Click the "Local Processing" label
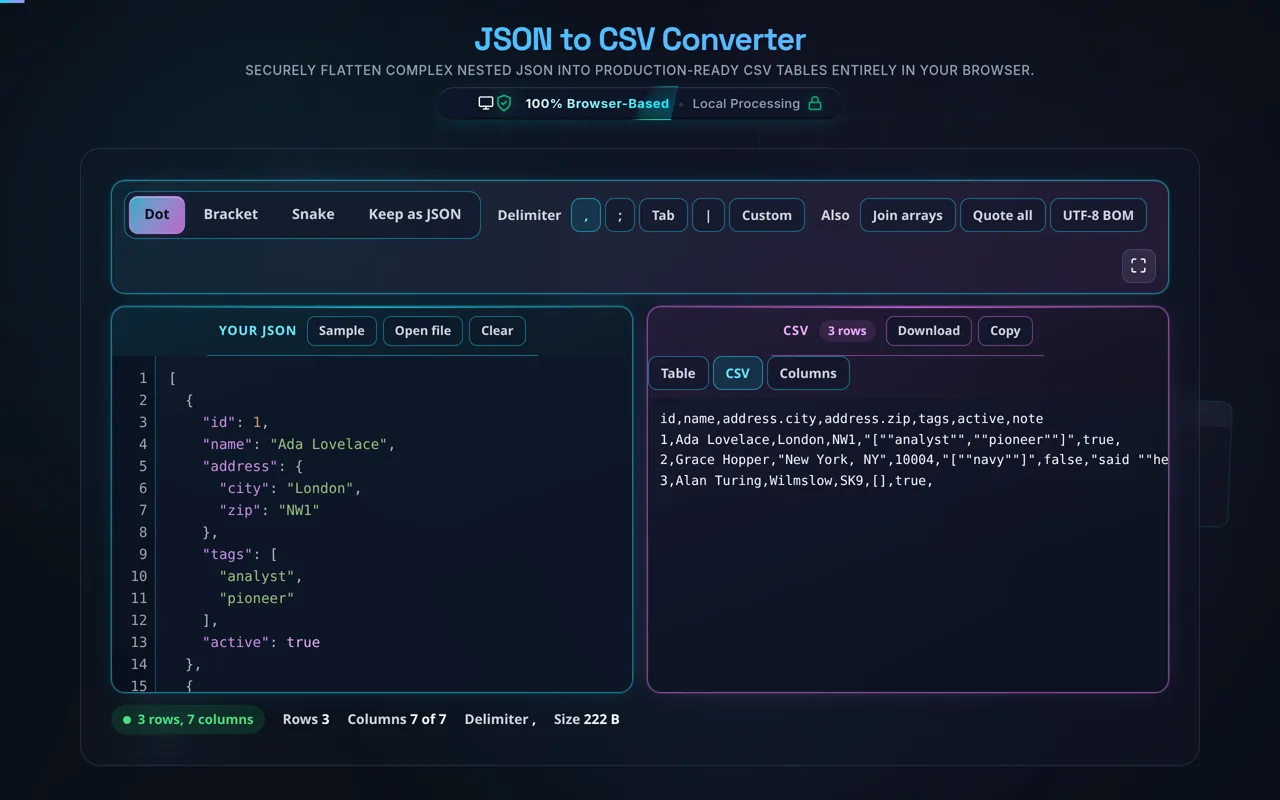Viewport: 1280px width, 800px height. [746, 103]
